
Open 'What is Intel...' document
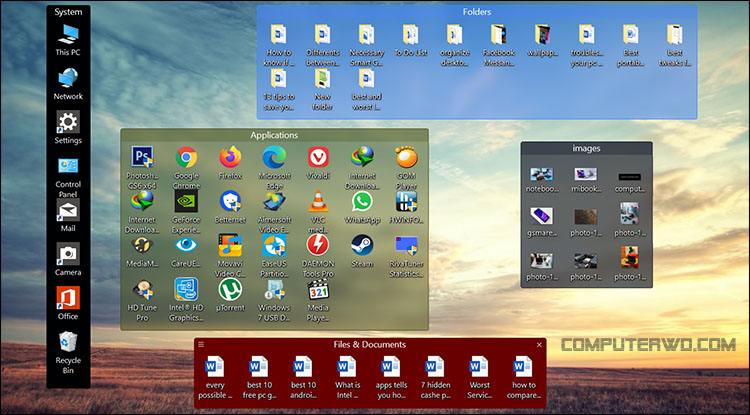point(347,367)
